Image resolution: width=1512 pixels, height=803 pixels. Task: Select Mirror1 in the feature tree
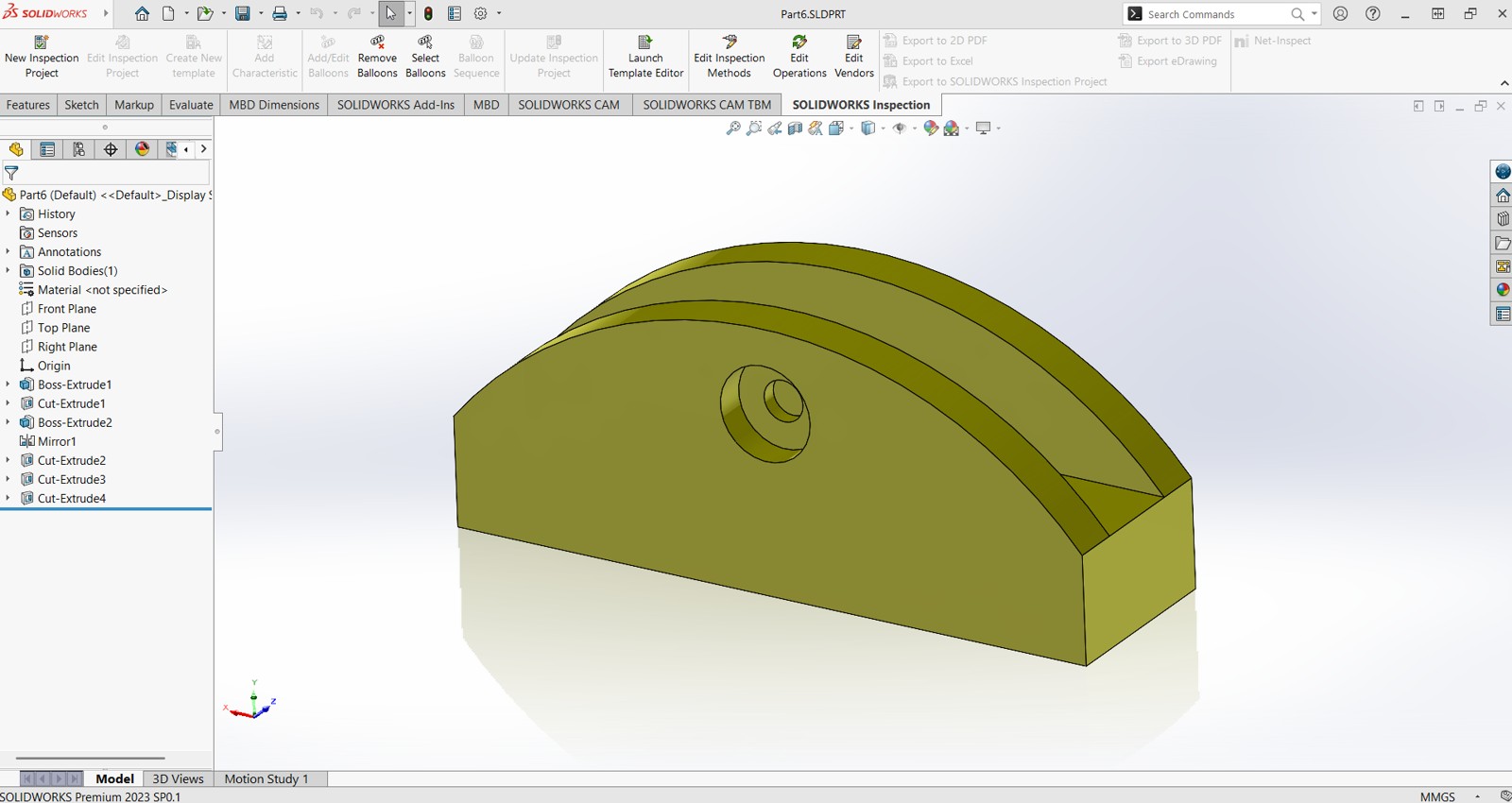[x=57, y=441]
